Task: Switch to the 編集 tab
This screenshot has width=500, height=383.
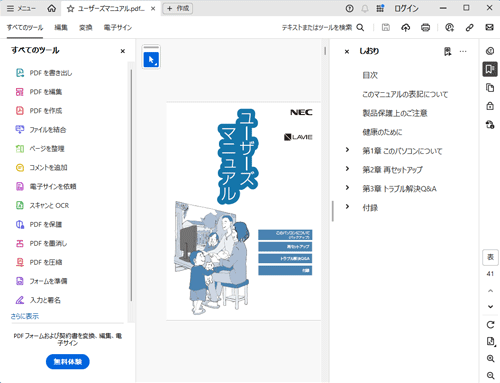Action: (61, 28)
